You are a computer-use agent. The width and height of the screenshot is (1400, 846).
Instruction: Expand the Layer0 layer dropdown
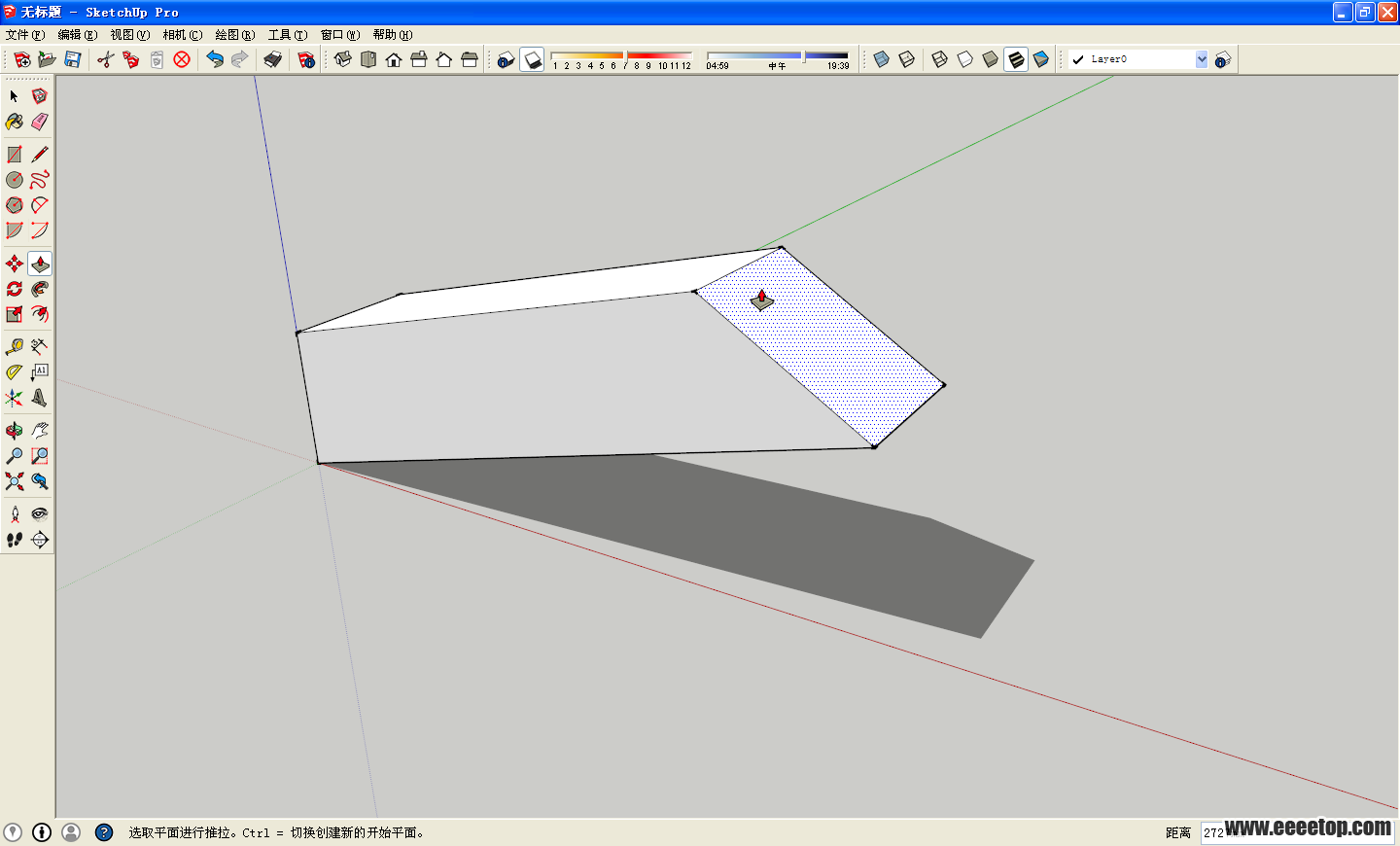[1202, 59]
